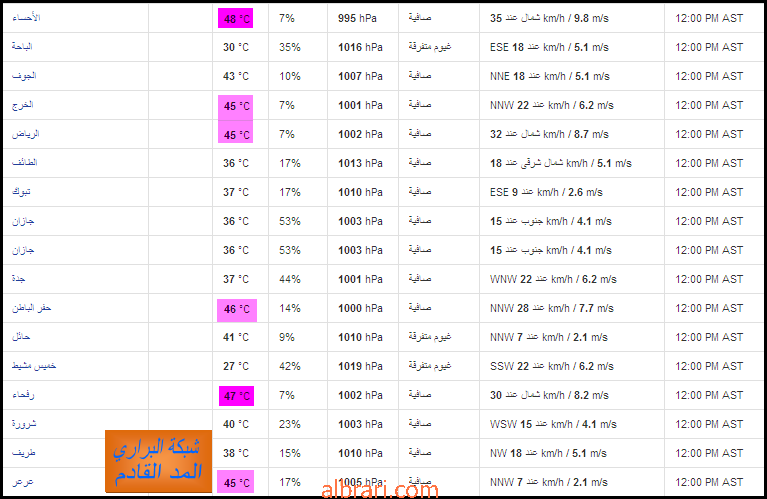Open the الأحساء city link
Viewport: 767px width, 499px height.
point(26,18)
